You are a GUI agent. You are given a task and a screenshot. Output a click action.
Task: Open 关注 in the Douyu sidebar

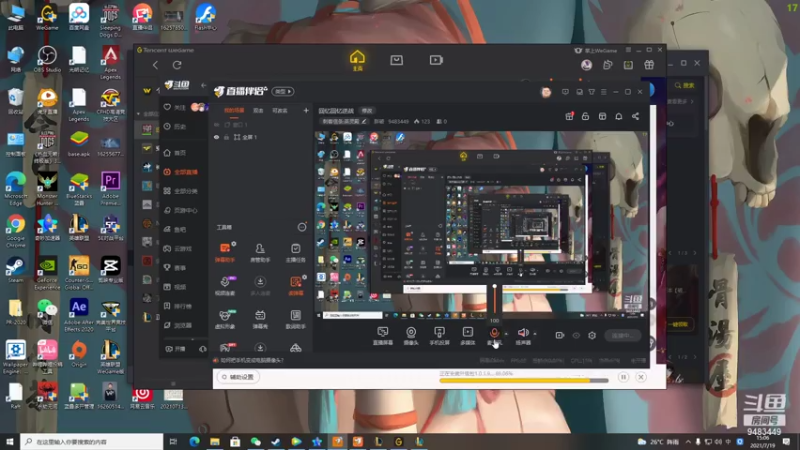pos(175,107)
